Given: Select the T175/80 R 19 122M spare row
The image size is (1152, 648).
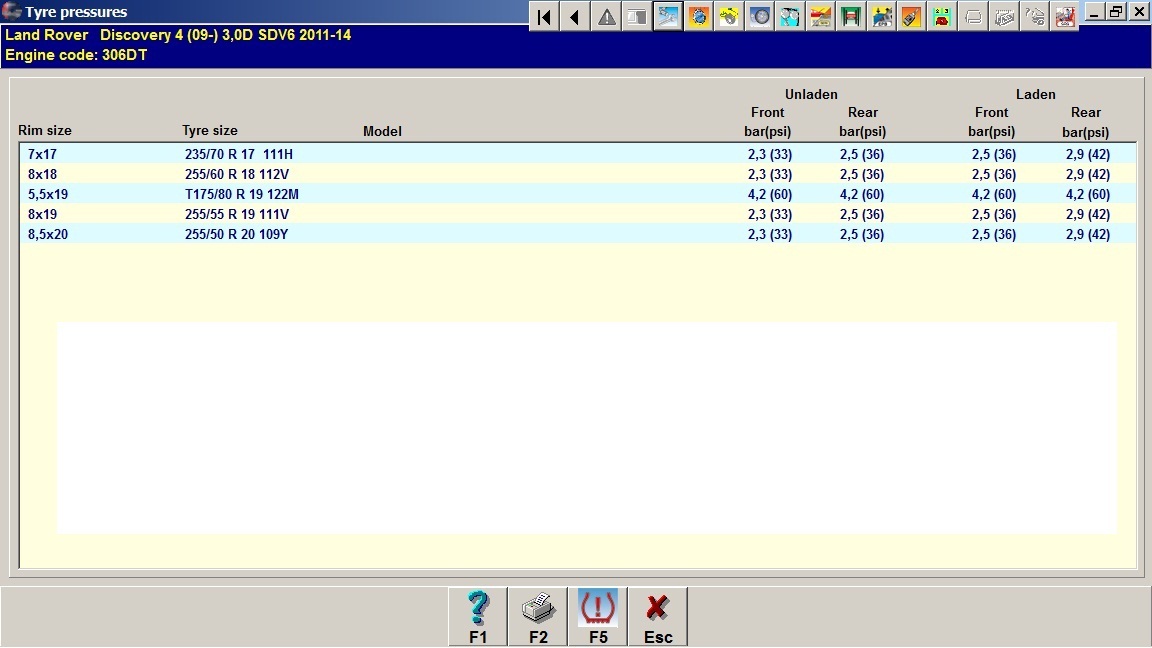Looking at the screenshot, I should 242,194.
